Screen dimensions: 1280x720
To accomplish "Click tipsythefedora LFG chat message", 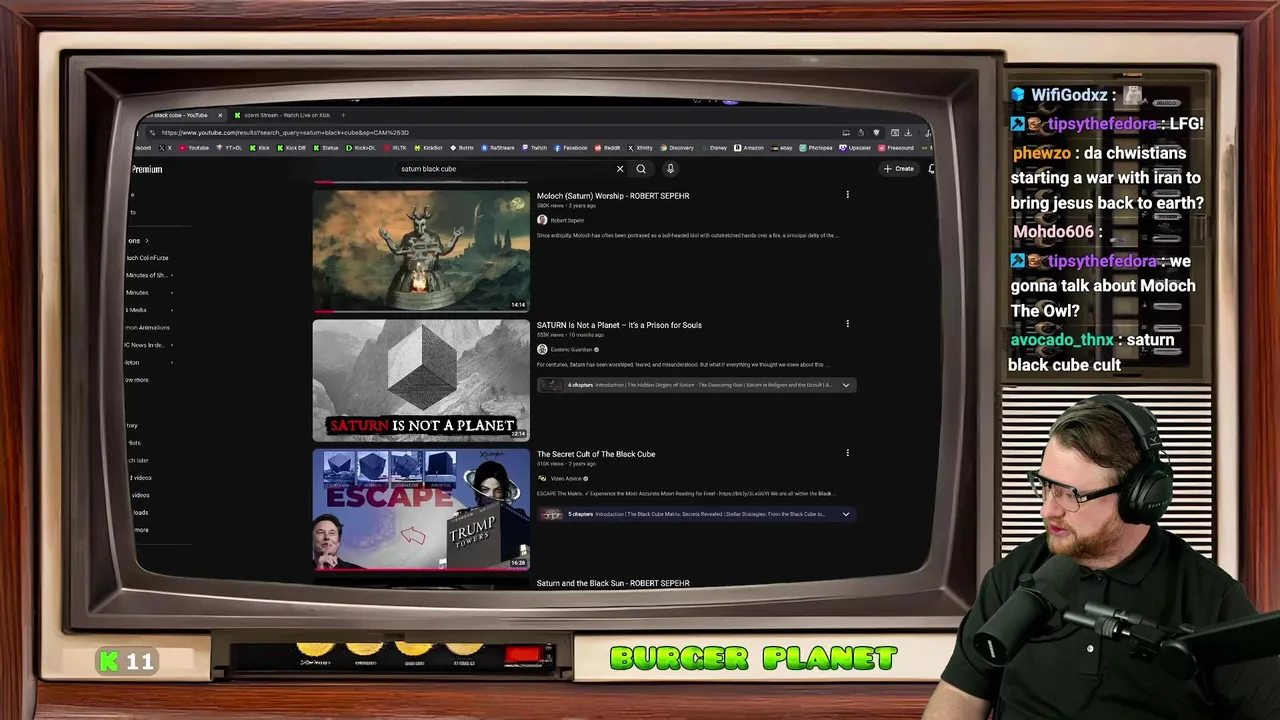I will [x=1106, y=124].
